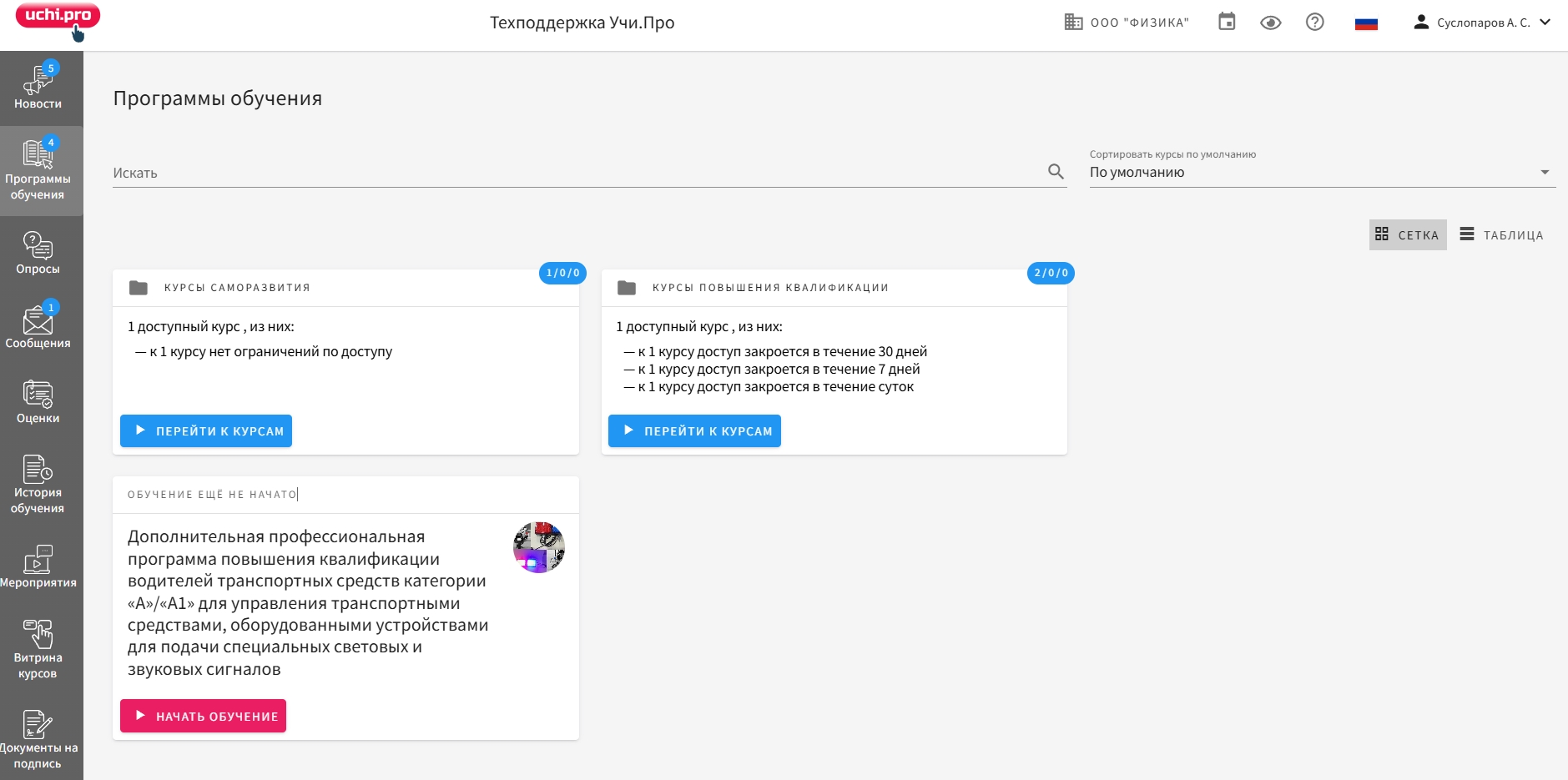Switch to Сетка grid view
Screen dimensions: 1568x780
pyautogui.click(x=1408, y=235)
